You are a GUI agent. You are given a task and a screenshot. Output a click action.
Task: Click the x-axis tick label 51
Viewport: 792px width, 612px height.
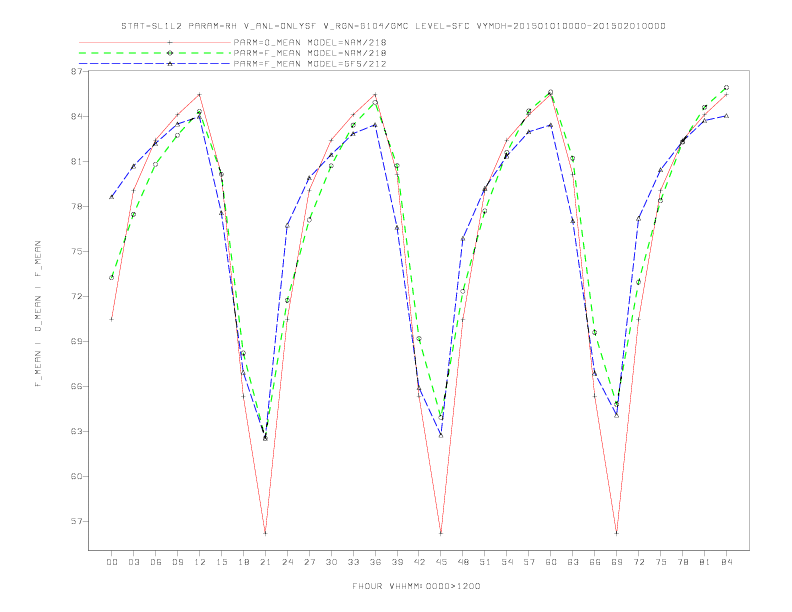tap(485, 562)
